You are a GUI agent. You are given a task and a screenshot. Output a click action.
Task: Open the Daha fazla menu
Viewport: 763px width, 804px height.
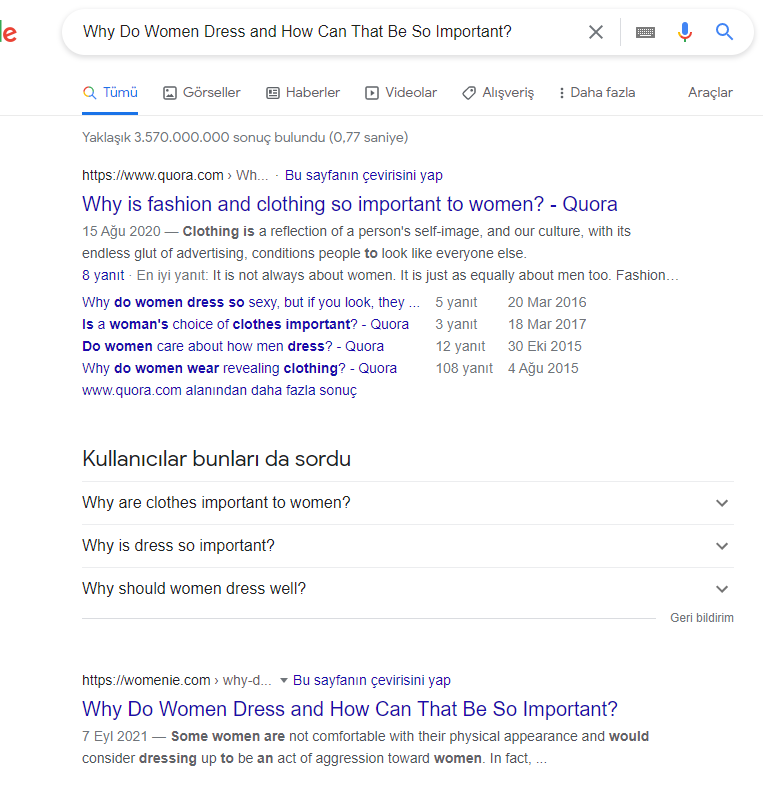point(597,92)
